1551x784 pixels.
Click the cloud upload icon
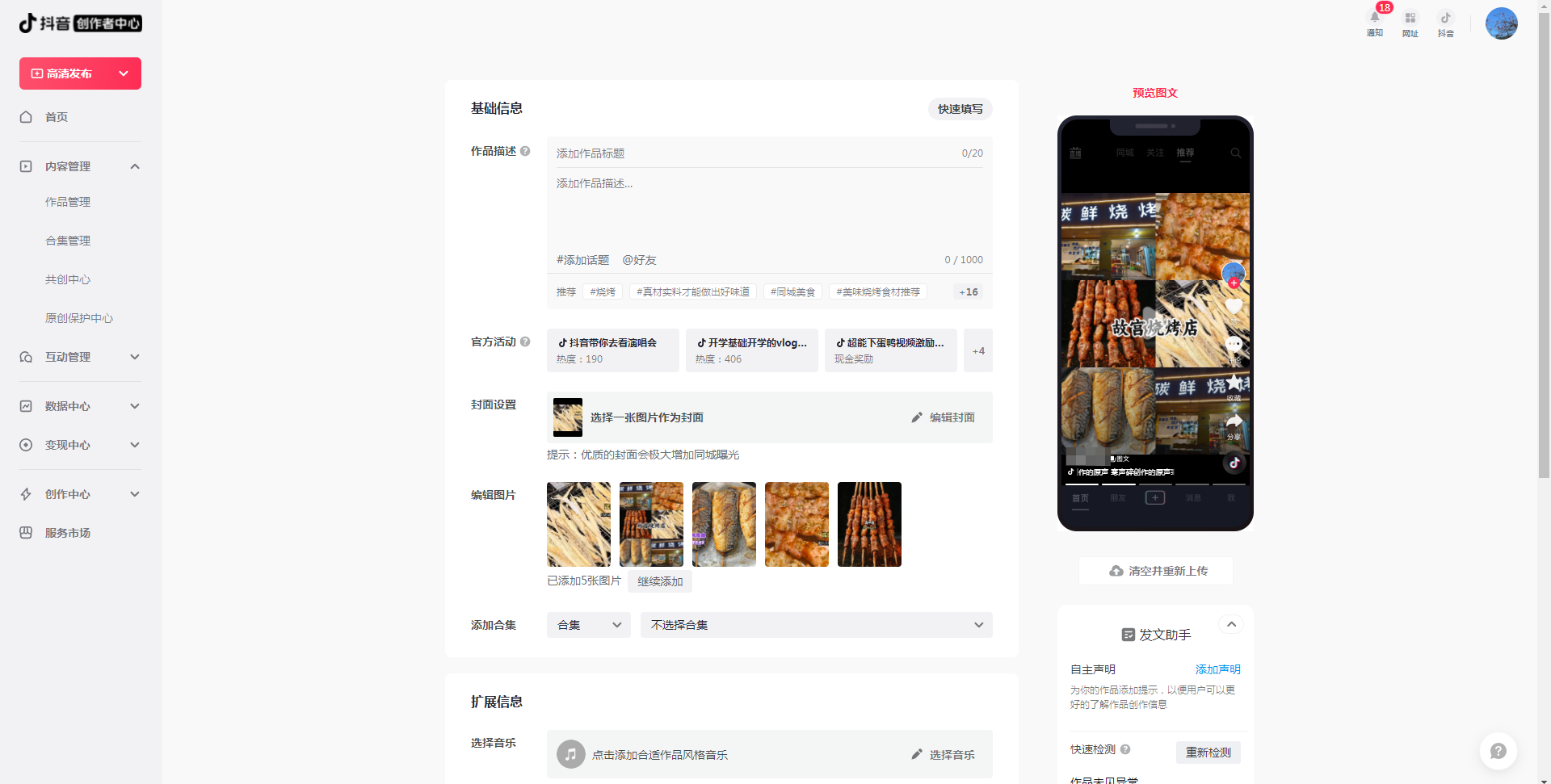(1116, 571)
